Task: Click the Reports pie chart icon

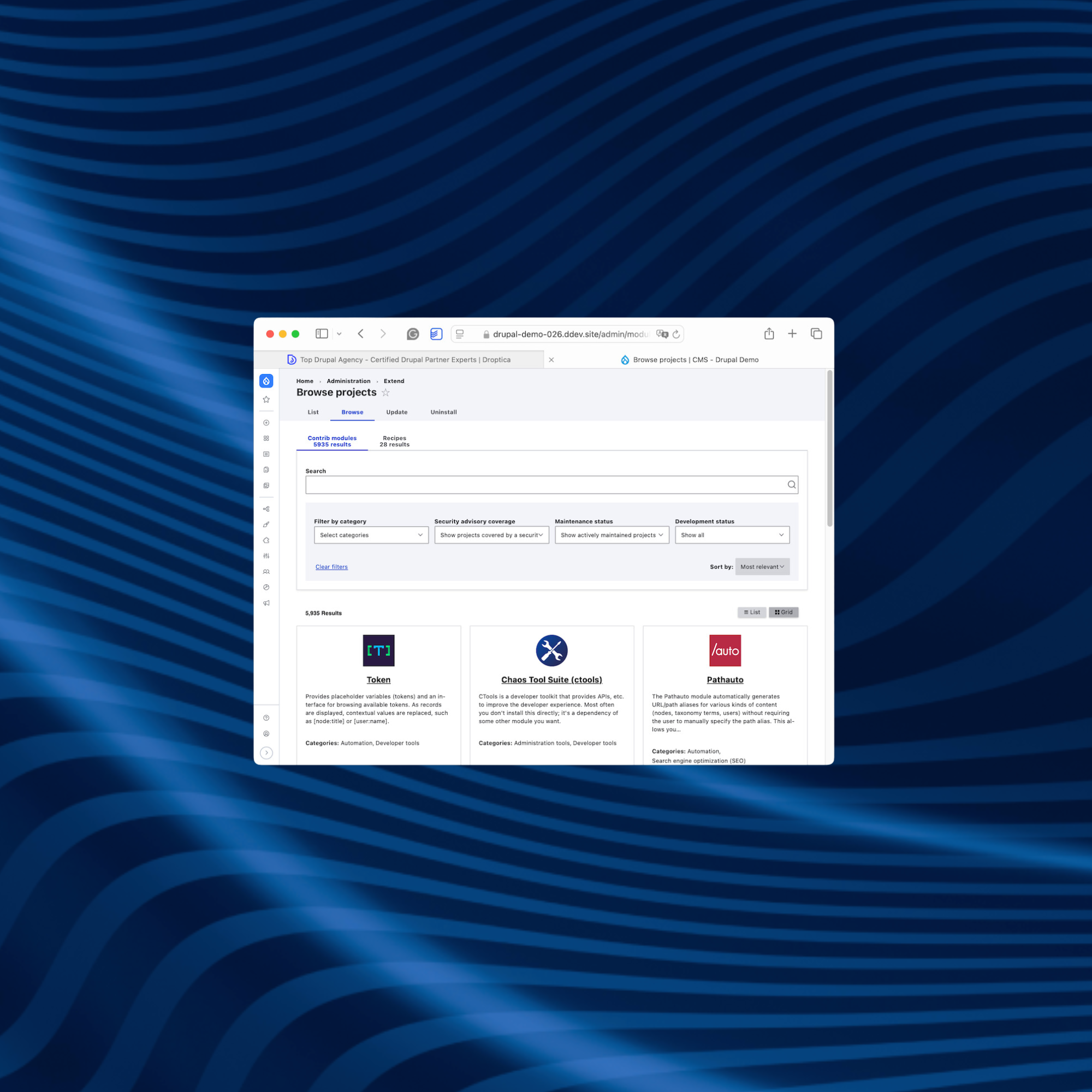Action: [x=266, y=587]
